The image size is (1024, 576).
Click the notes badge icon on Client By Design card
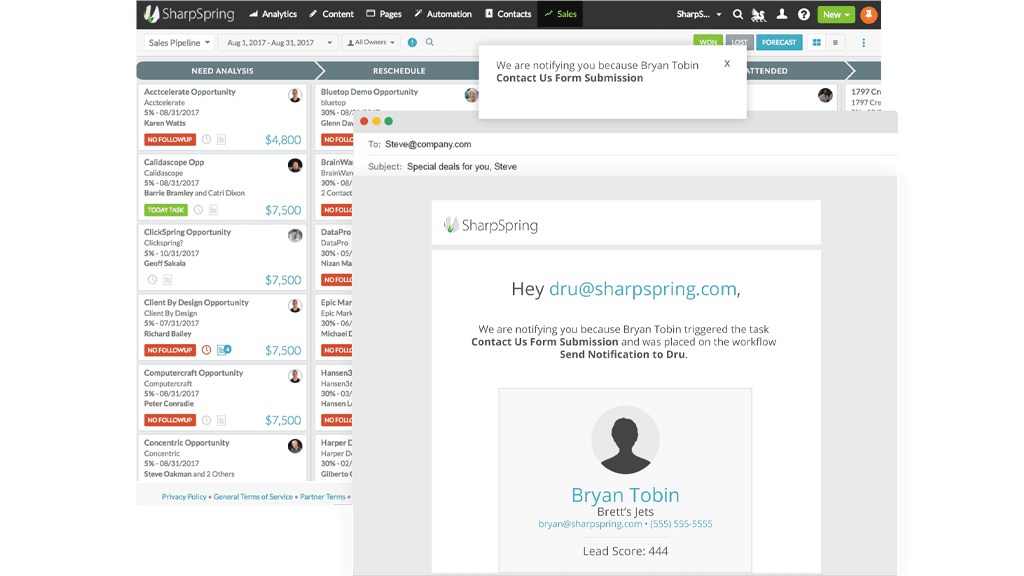click(x=224, y=350)
